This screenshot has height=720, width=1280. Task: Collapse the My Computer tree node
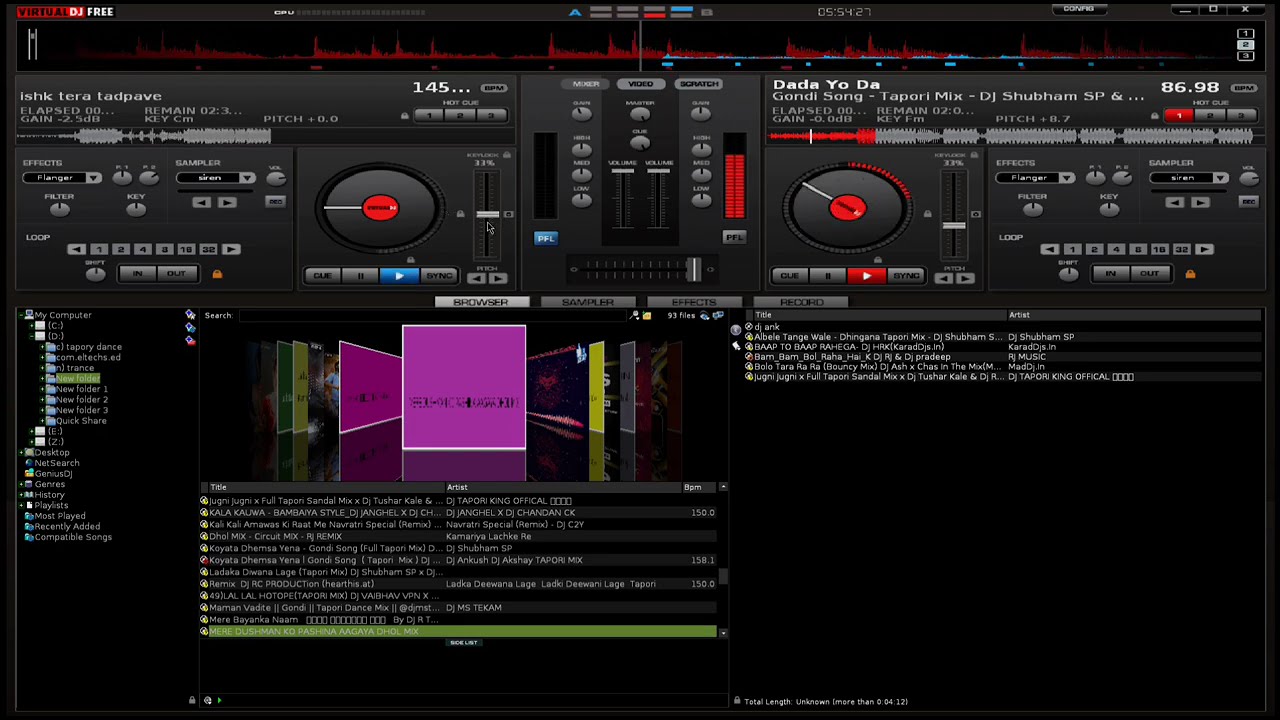[20, 315]
